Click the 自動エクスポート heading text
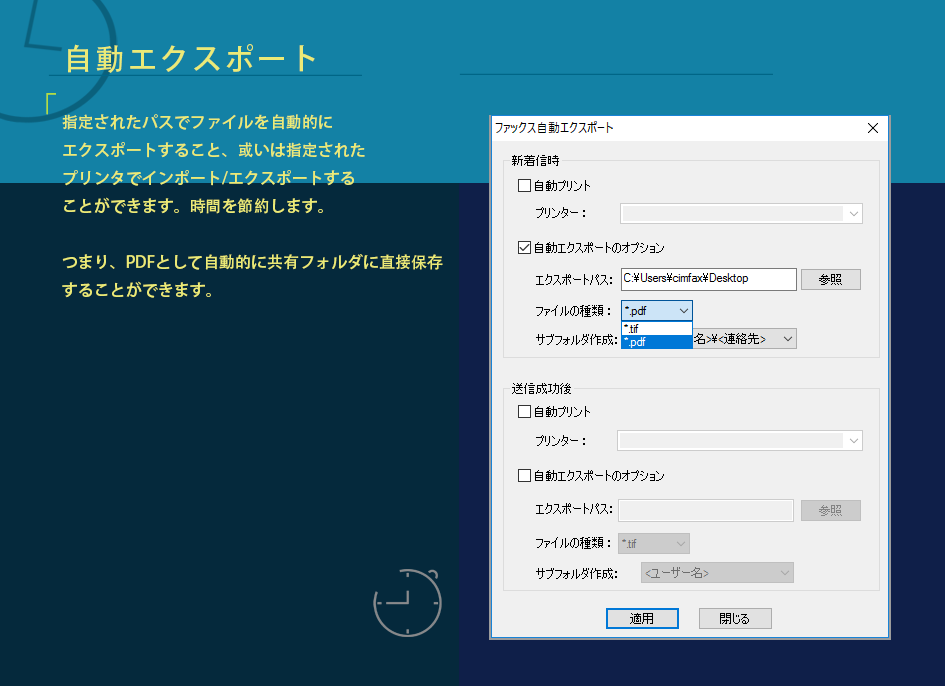 coord(192,58)
